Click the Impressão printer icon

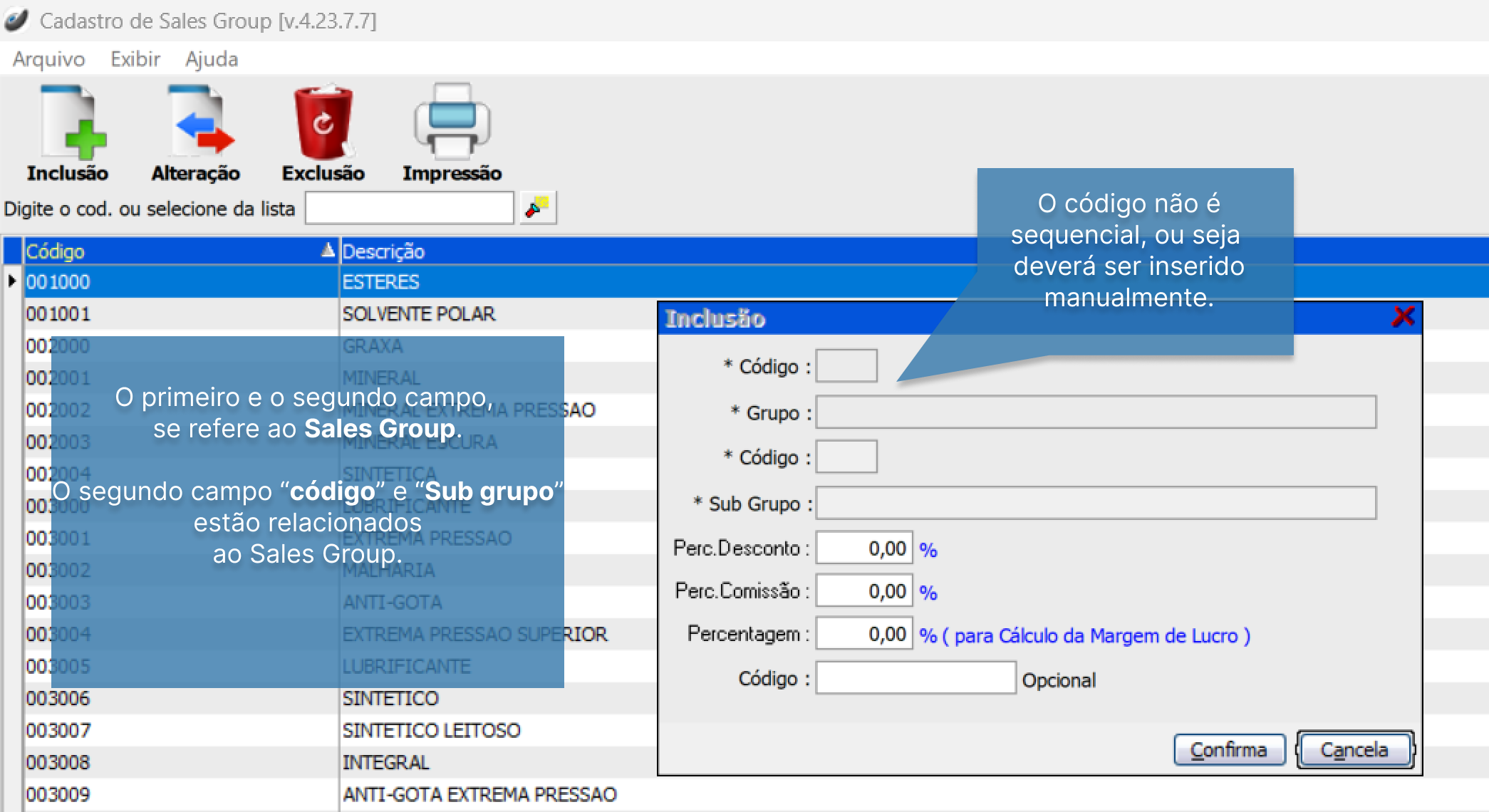tap(452, 123)
